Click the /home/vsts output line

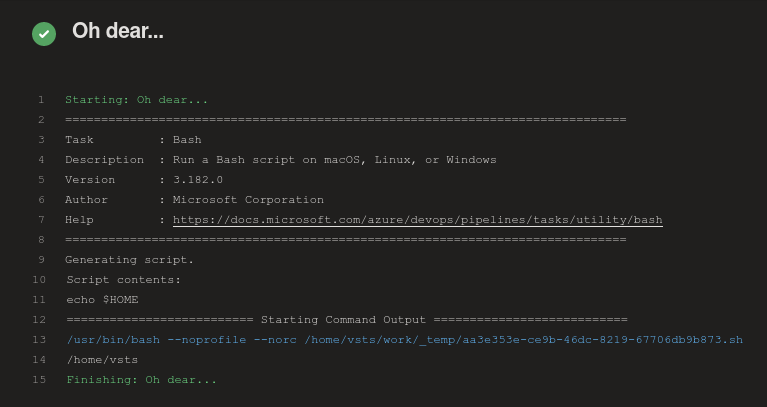102,360
